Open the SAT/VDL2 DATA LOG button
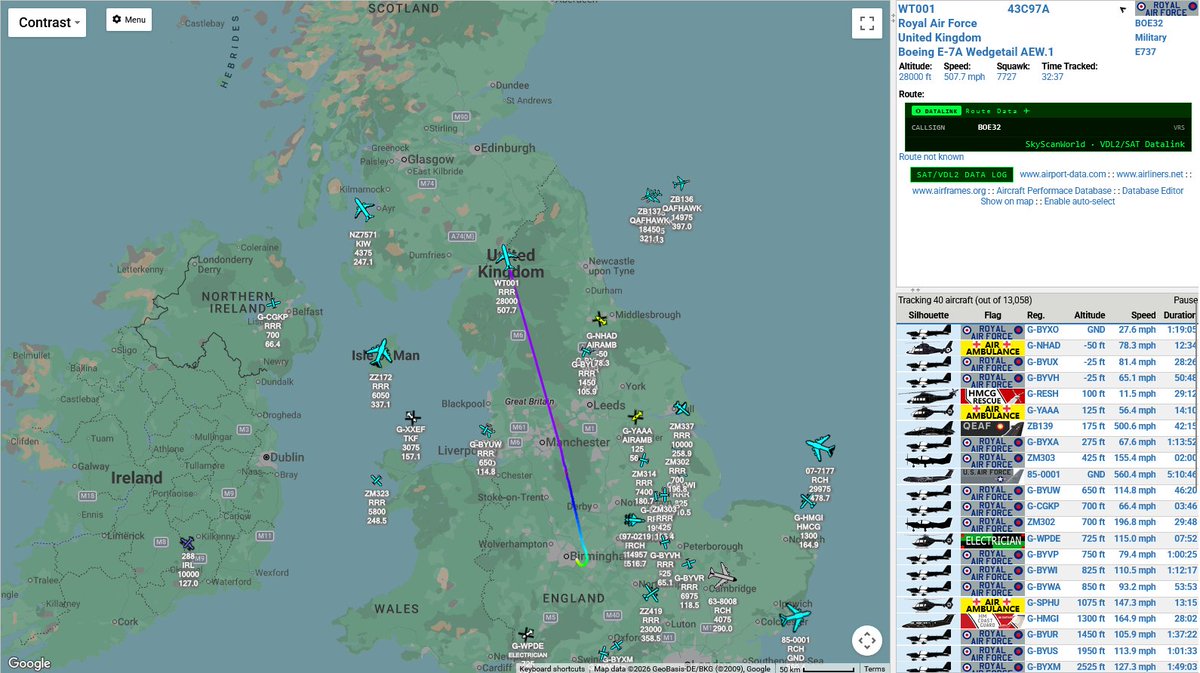Viewport: 1200px width, 673px height. (960, 174)
